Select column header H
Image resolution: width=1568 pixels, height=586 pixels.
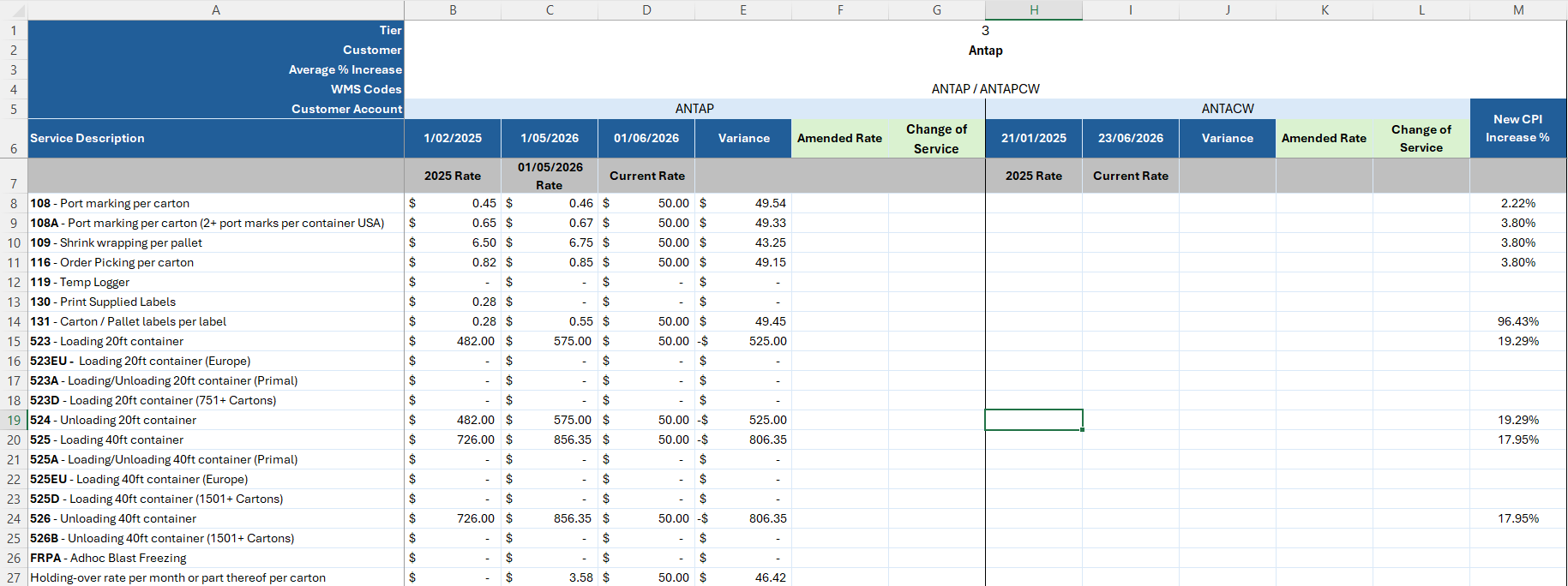pyautogui.click(x=1034, y=10)
